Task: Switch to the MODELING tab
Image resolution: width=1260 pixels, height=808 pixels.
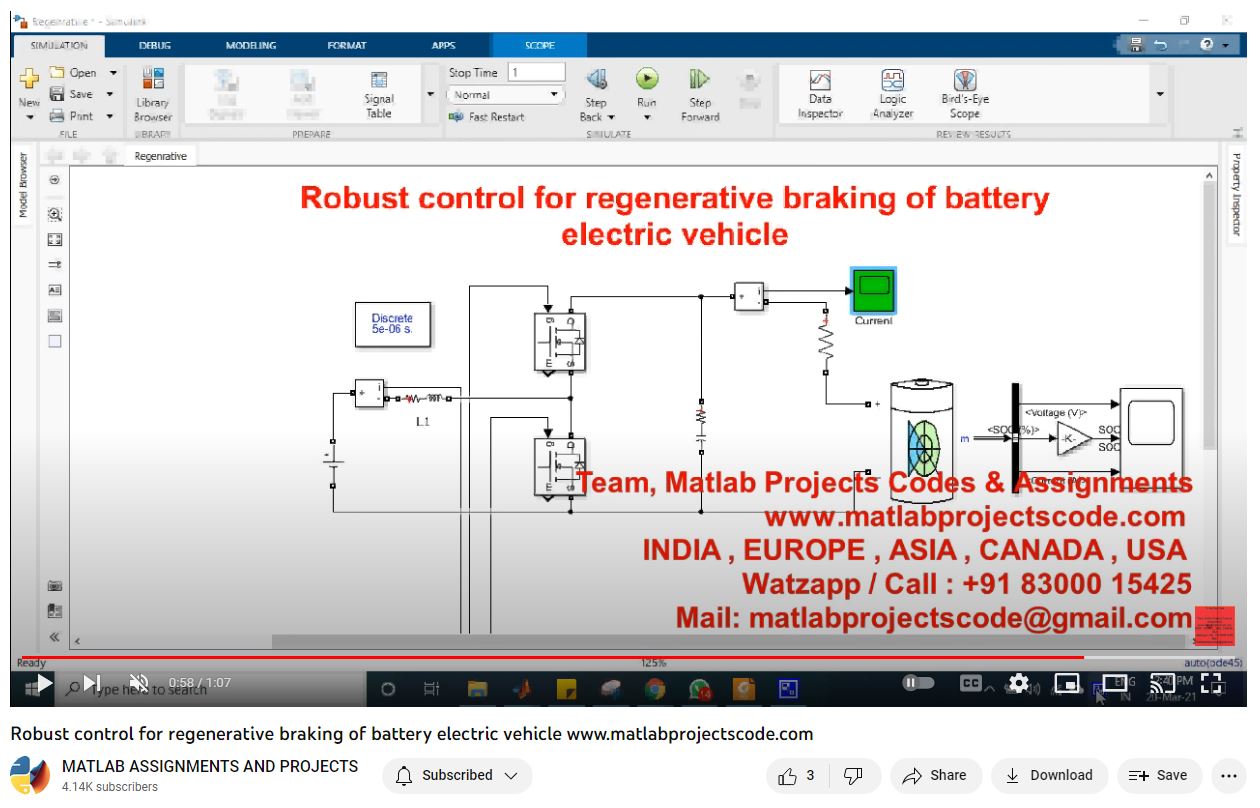Action: click(251, 45)
